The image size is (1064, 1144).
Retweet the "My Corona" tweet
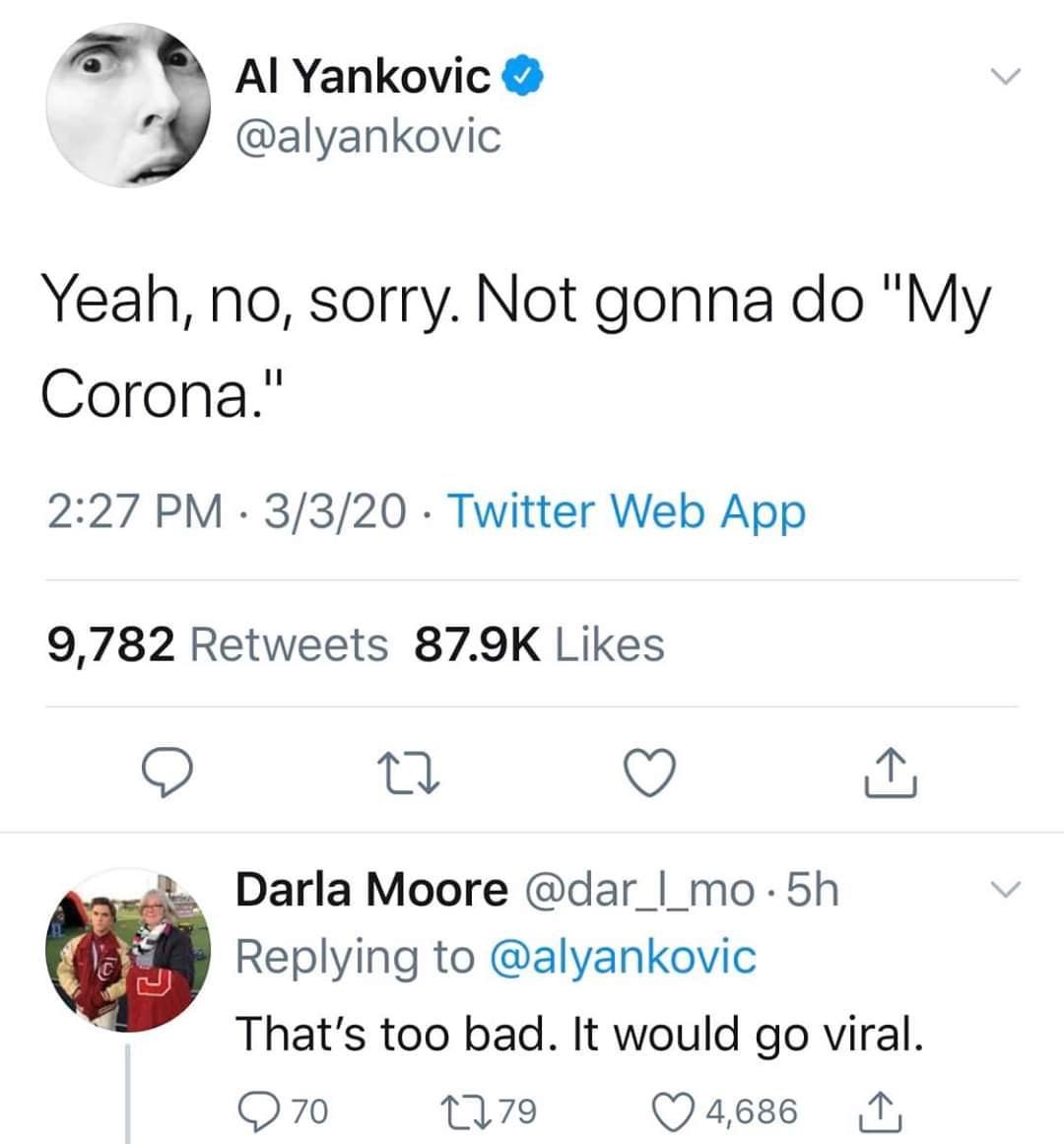coord(407,771)
